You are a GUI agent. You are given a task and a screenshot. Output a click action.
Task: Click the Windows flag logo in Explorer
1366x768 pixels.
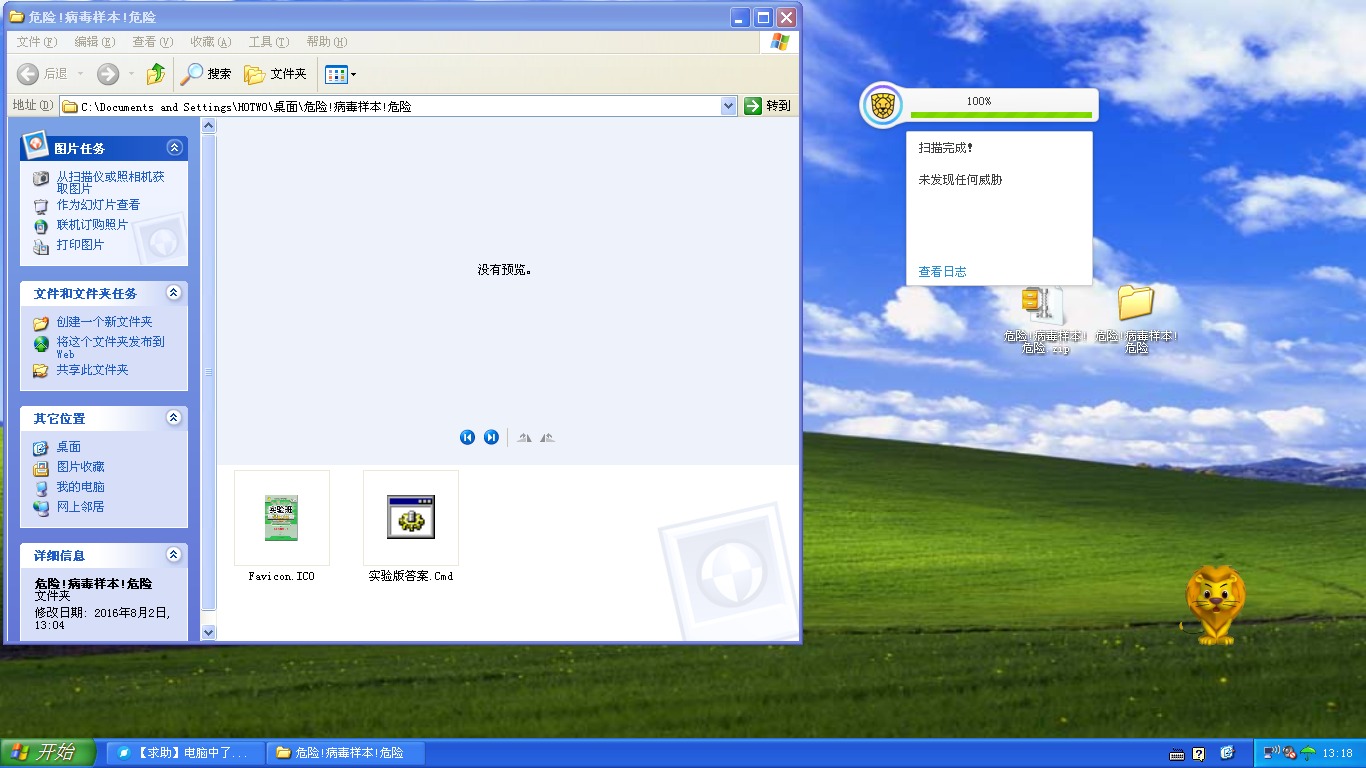780,42
